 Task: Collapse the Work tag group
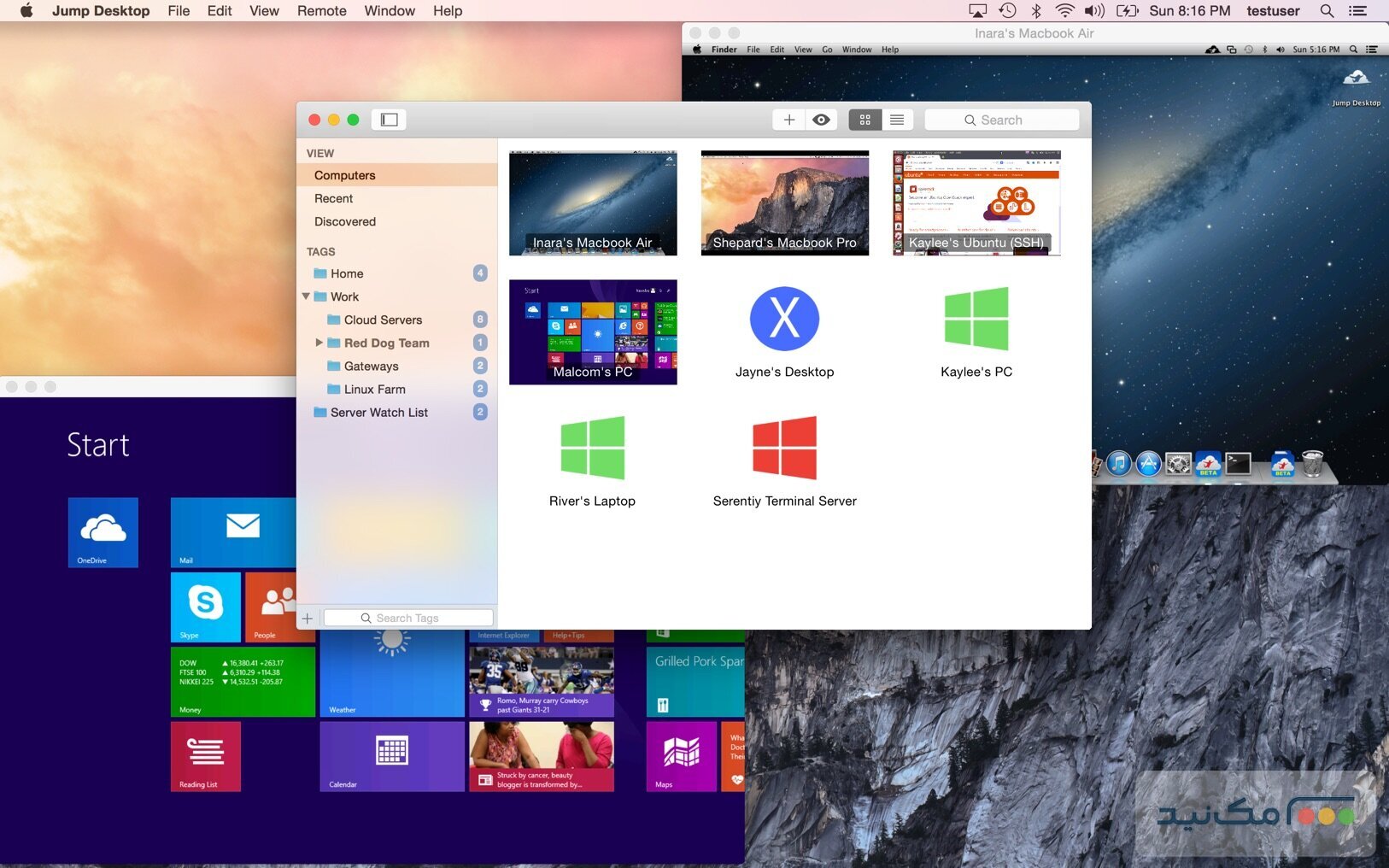point(307,296)
